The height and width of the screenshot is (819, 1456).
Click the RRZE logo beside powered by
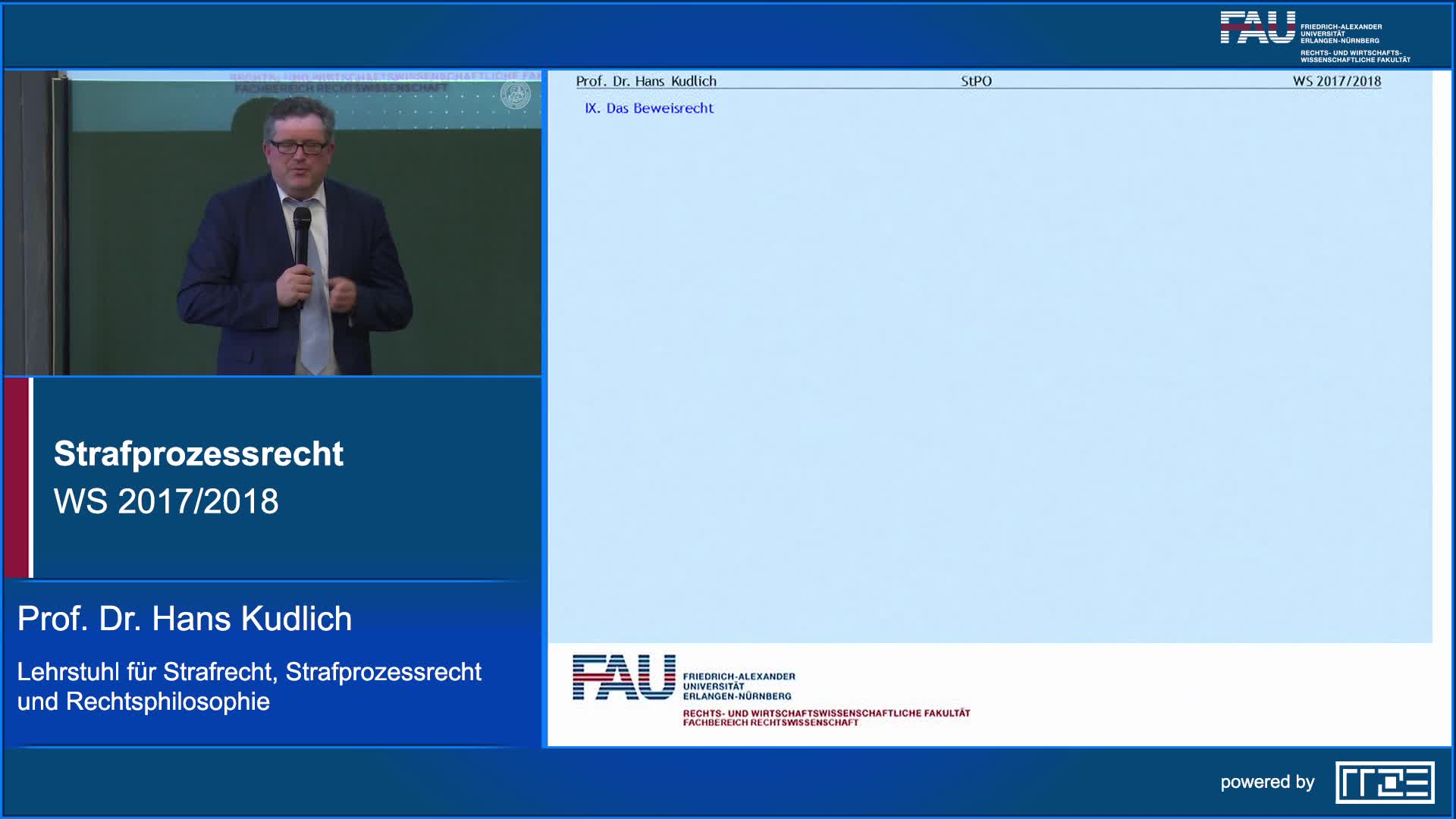coord(1385,782)
